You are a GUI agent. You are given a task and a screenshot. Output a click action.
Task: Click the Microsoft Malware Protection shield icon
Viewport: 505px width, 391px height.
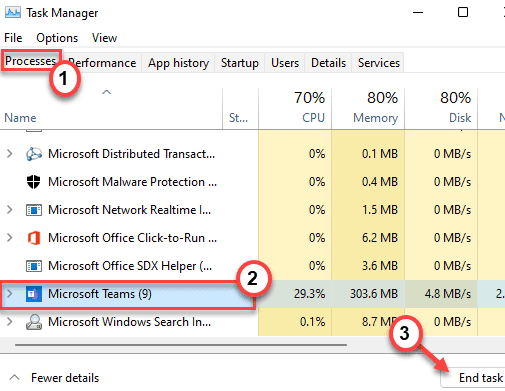[33, 182]
